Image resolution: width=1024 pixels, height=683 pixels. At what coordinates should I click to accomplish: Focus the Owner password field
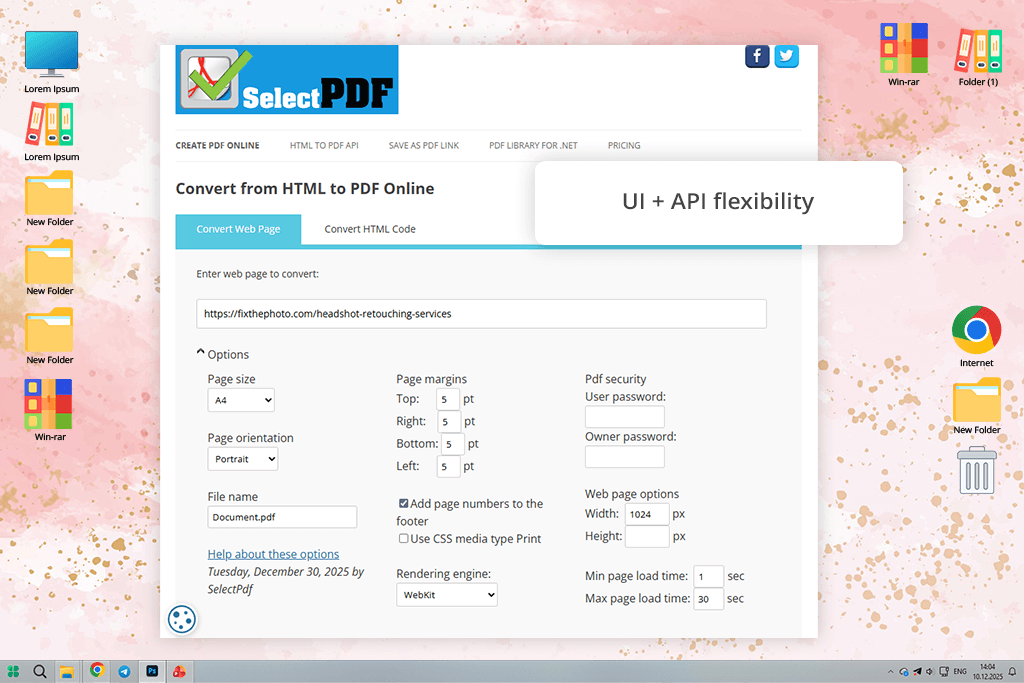(625, 456)
